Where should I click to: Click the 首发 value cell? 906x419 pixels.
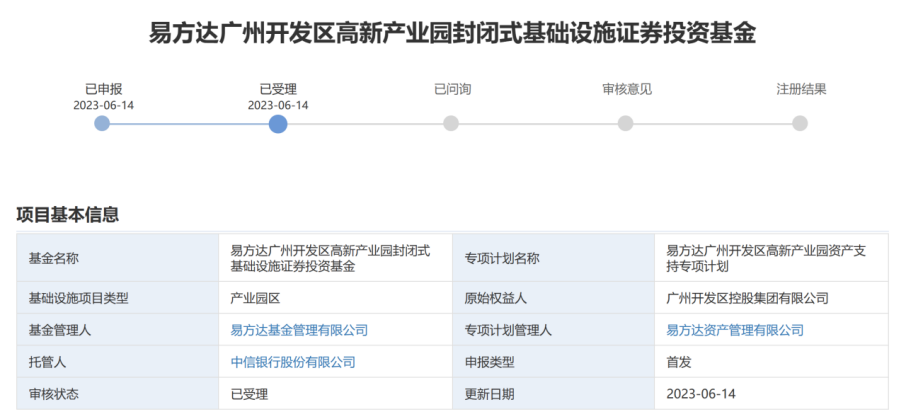click(771, 362)
